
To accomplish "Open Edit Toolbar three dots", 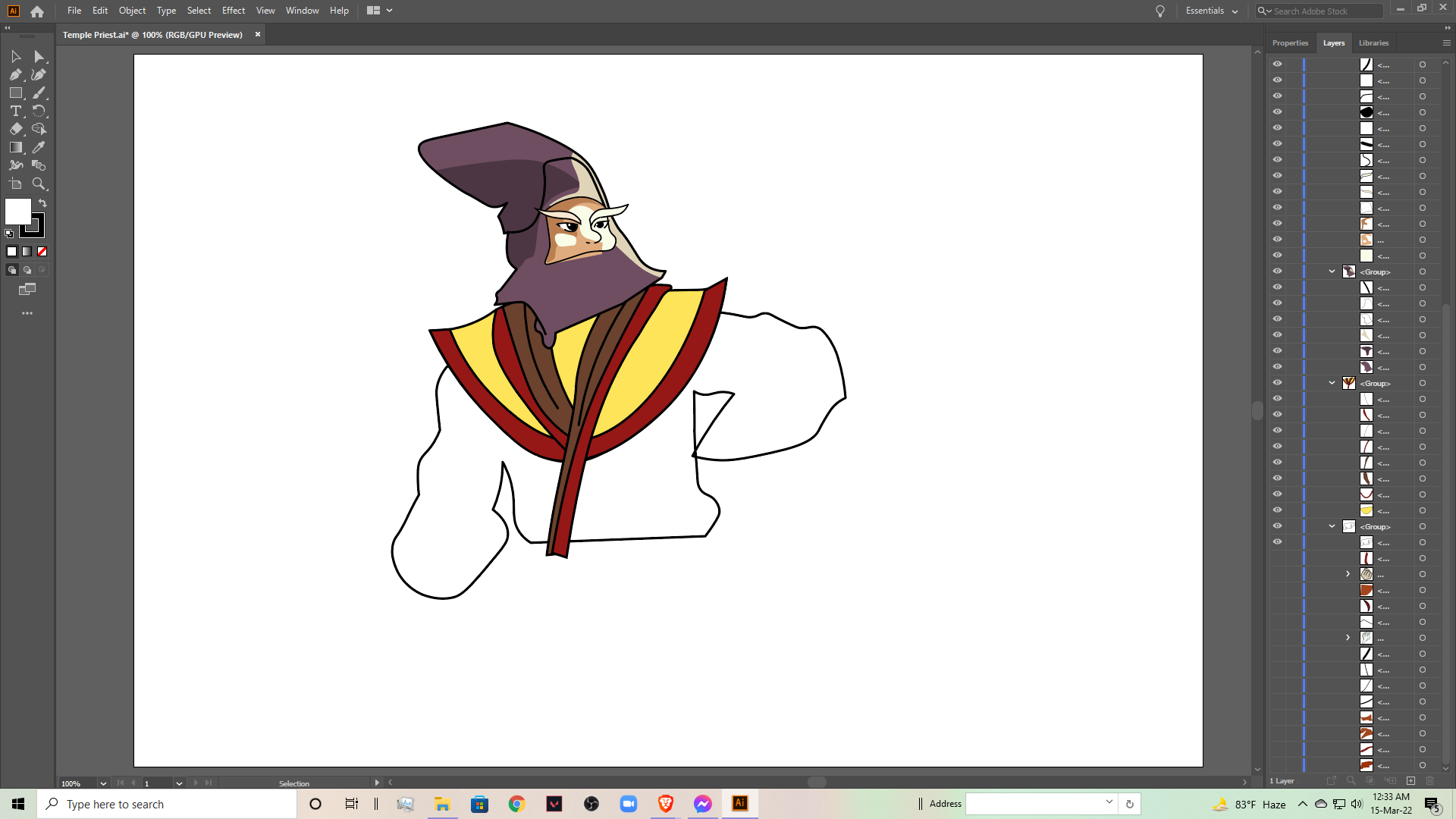I will (27, 313).
